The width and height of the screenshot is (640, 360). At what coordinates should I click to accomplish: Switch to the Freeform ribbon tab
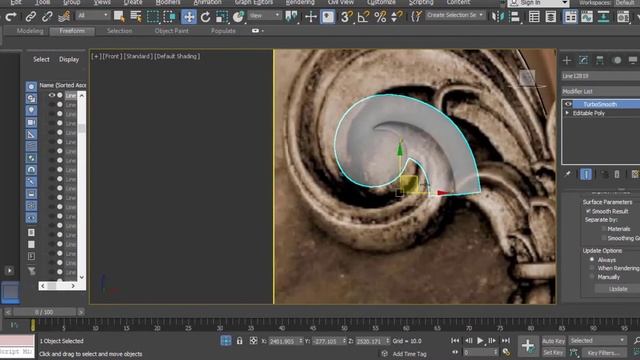coord(72,31)
